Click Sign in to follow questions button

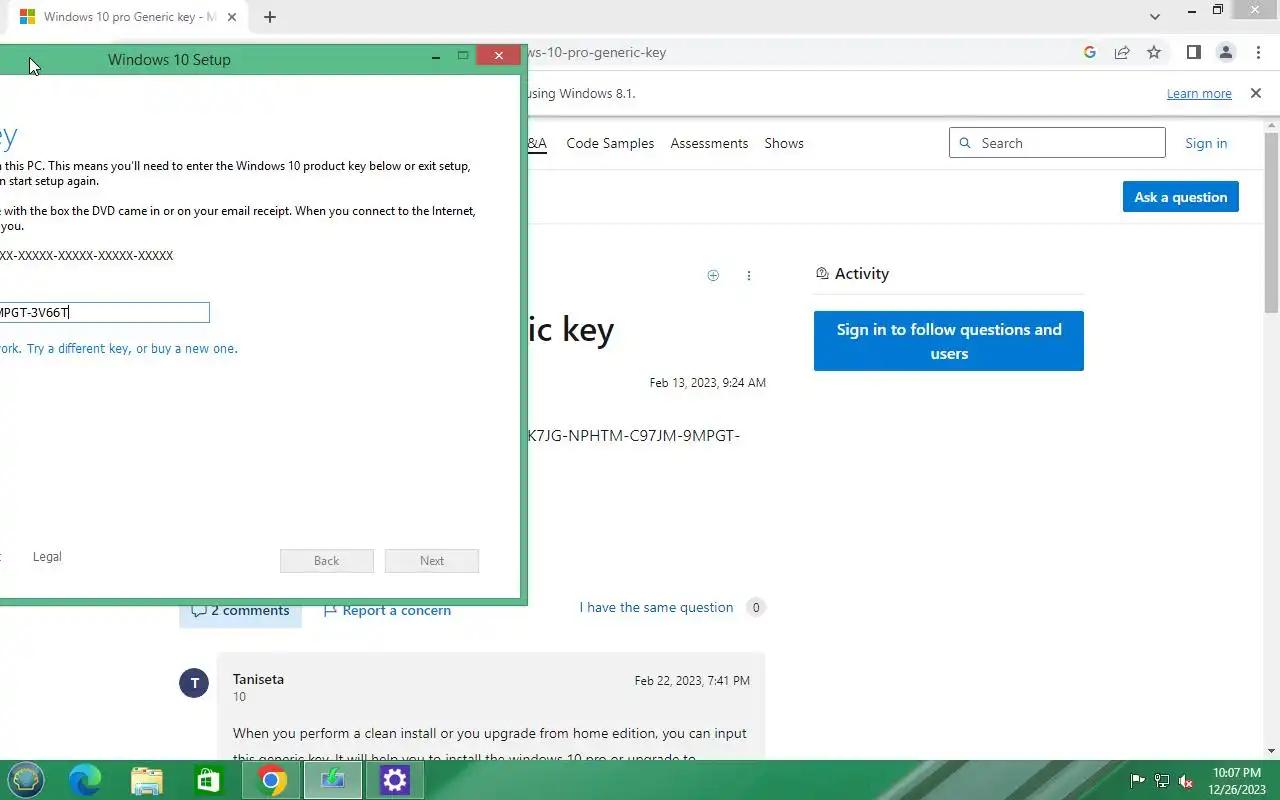948,341
